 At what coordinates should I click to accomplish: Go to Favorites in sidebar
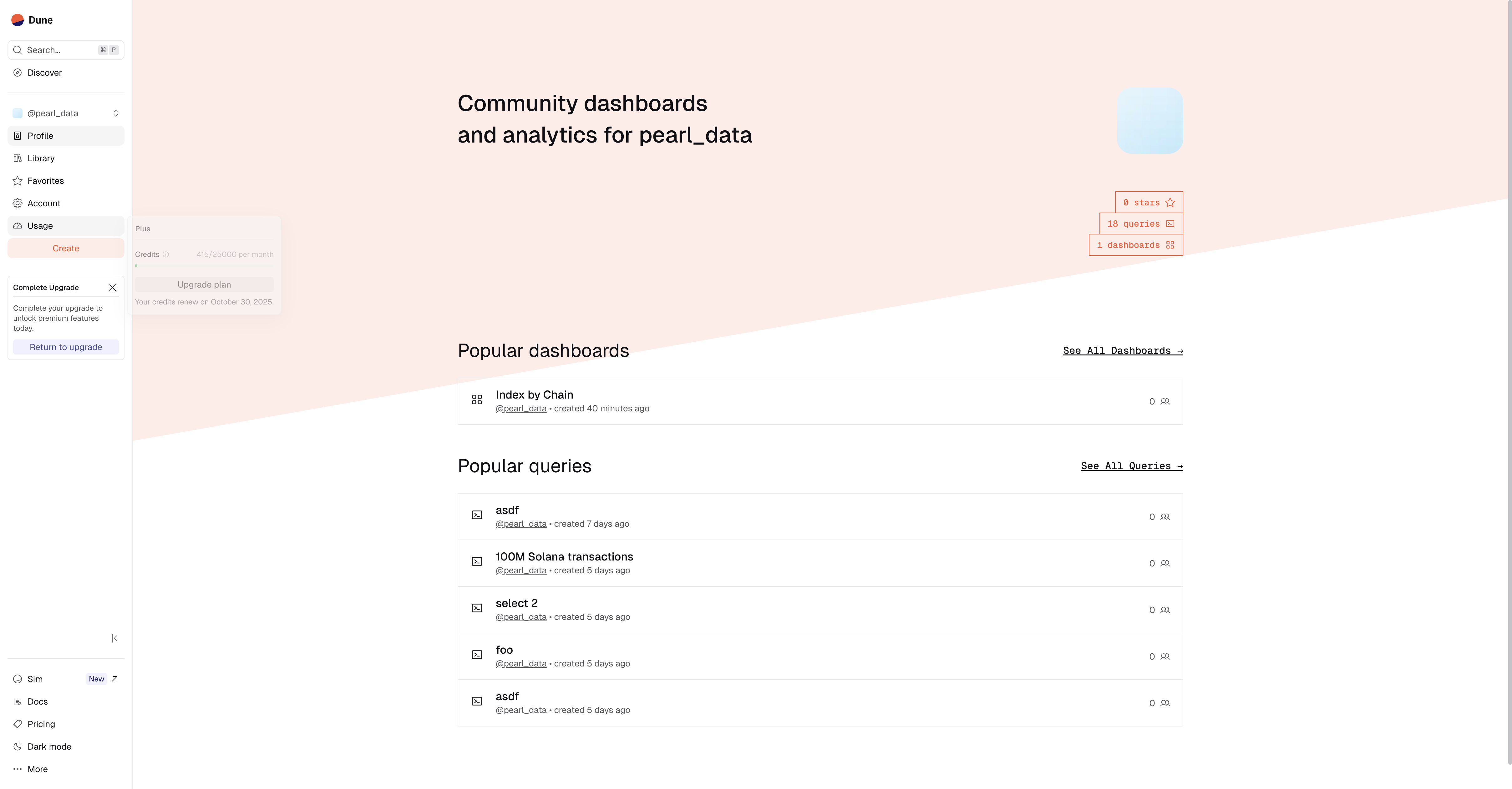click(46, 181)
